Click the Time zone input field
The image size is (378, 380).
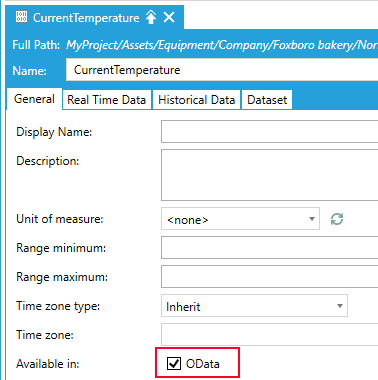[270, 334]
